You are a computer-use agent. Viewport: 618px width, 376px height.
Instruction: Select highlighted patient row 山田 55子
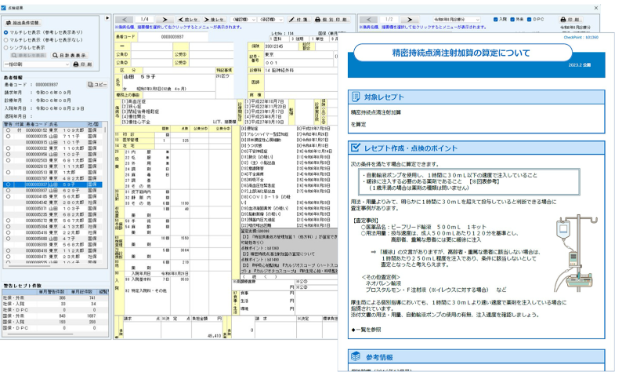tap(52, 184)
